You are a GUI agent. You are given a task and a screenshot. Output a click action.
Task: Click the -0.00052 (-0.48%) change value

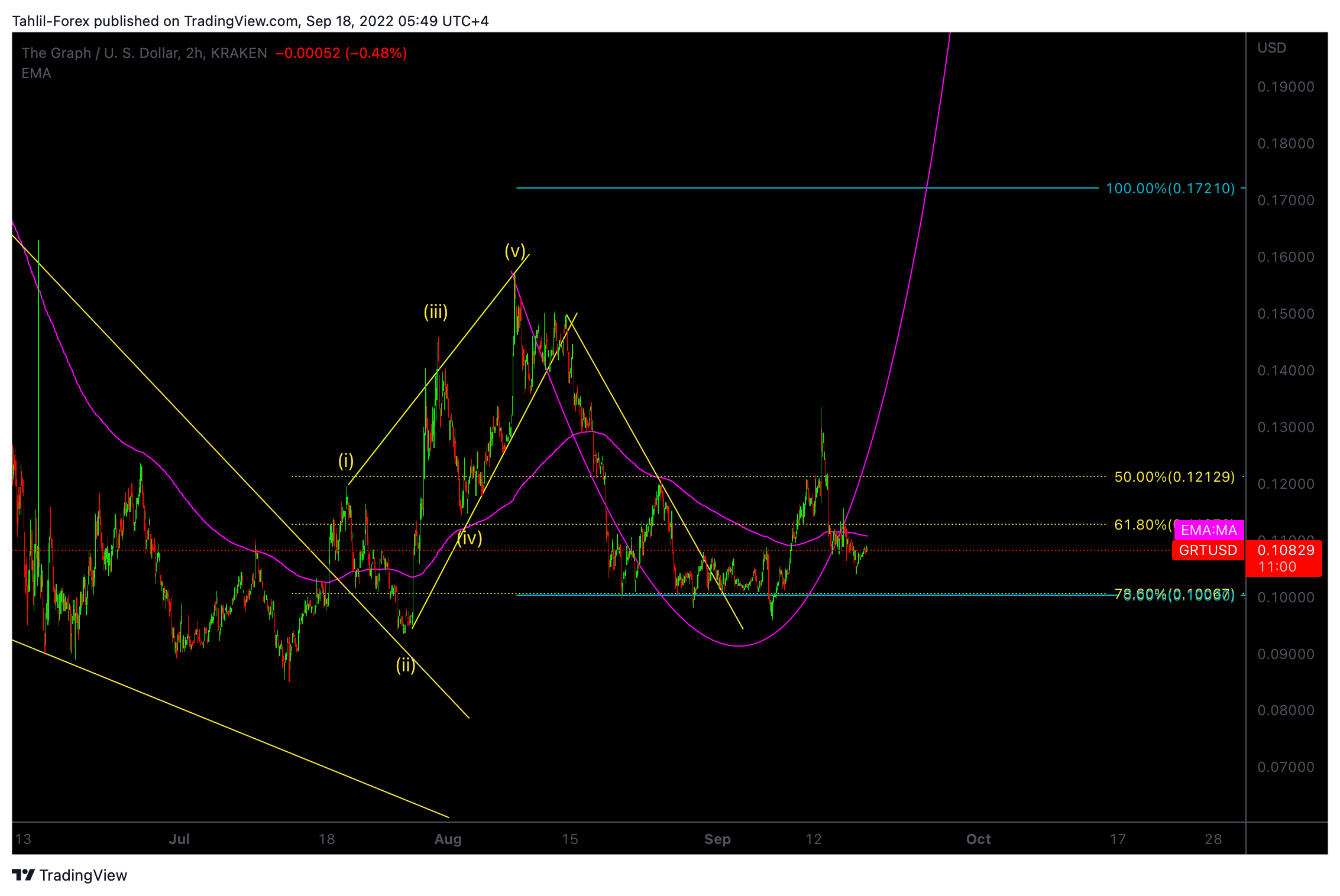341,53
